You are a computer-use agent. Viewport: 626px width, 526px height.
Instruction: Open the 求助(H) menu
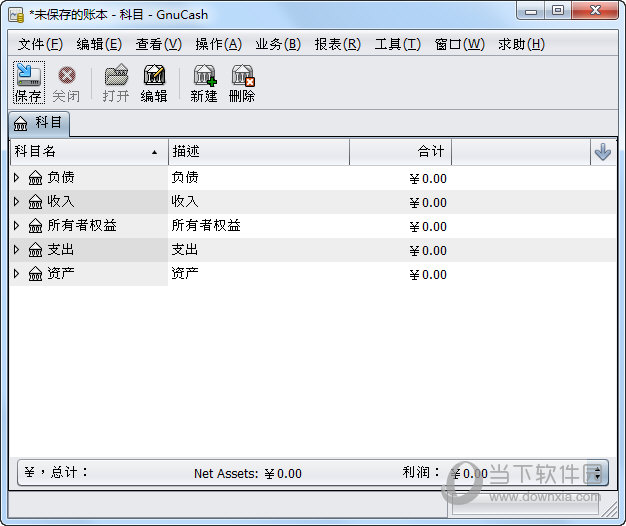tap(521, 44)
